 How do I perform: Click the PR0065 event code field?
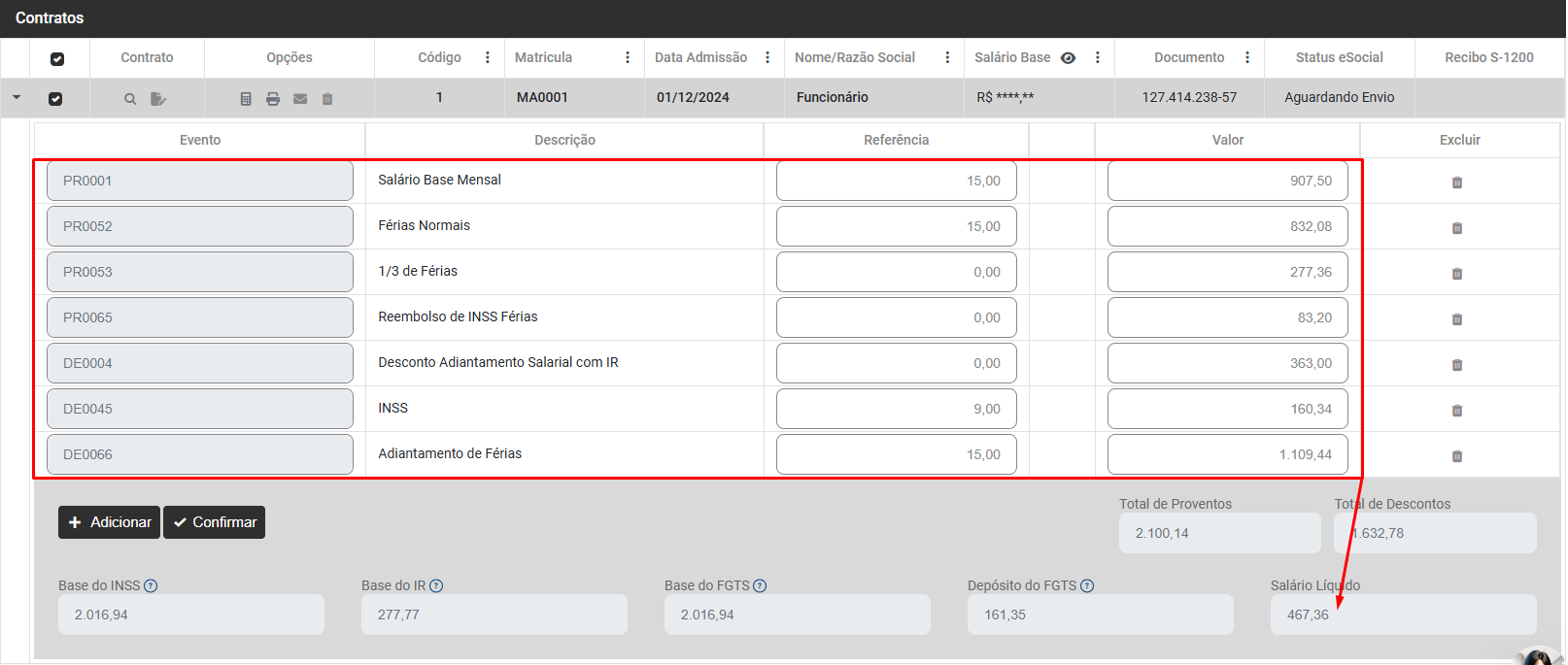click(200, 317)
